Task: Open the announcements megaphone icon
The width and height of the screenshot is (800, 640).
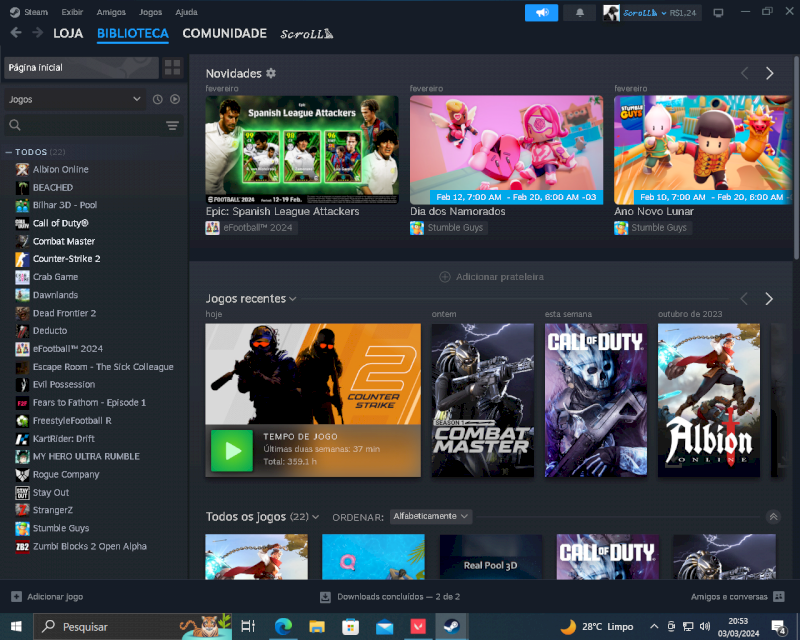Action: click(541, 13)
